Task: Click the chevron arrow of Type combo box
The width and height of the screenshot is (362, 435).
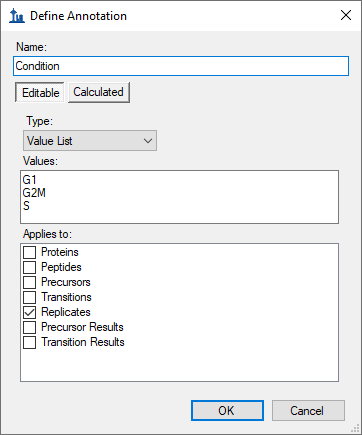Action: (148, 141)
